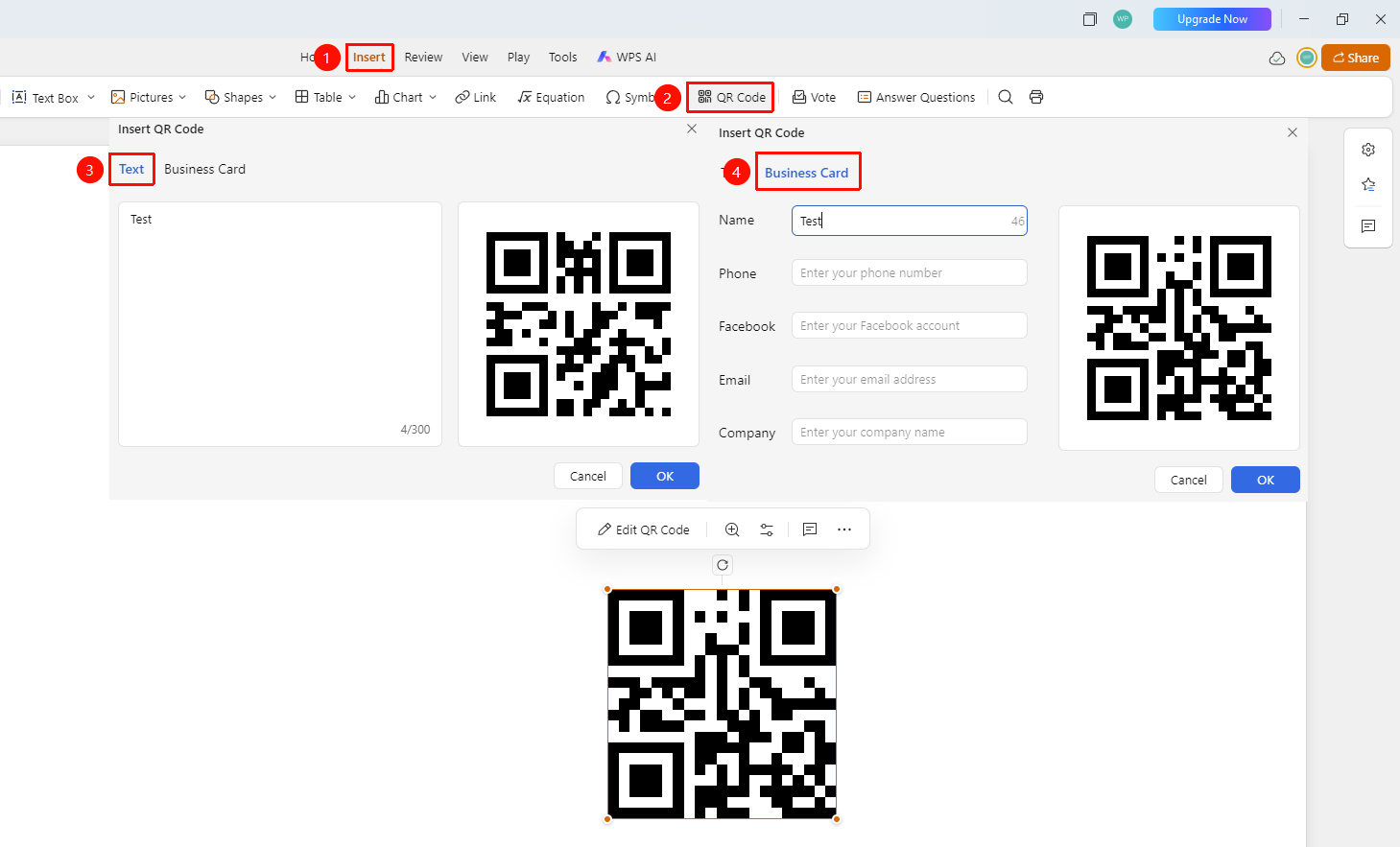Click the Chart insert tool
Screen dimensions: 1400x847
[398, 98]
